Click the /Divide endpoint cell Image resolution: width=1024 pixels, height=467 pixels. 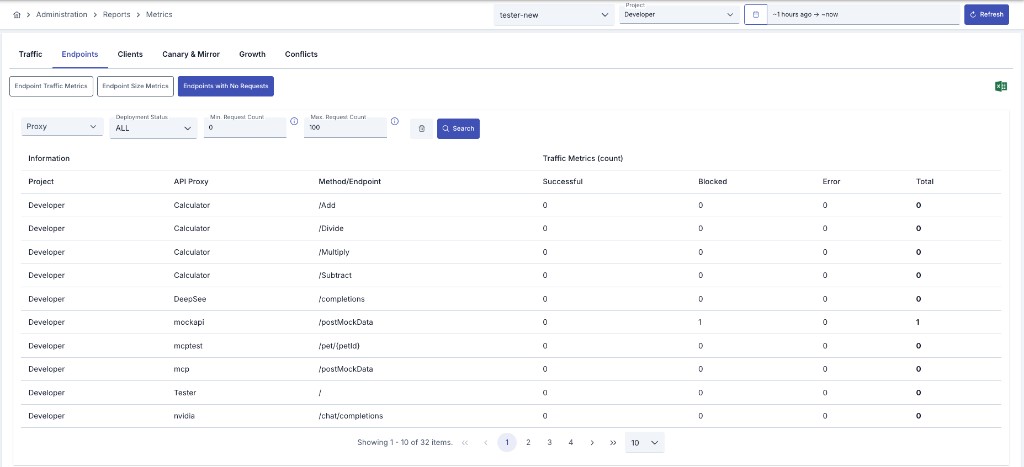pyautogui.click(x=331, y=229)
